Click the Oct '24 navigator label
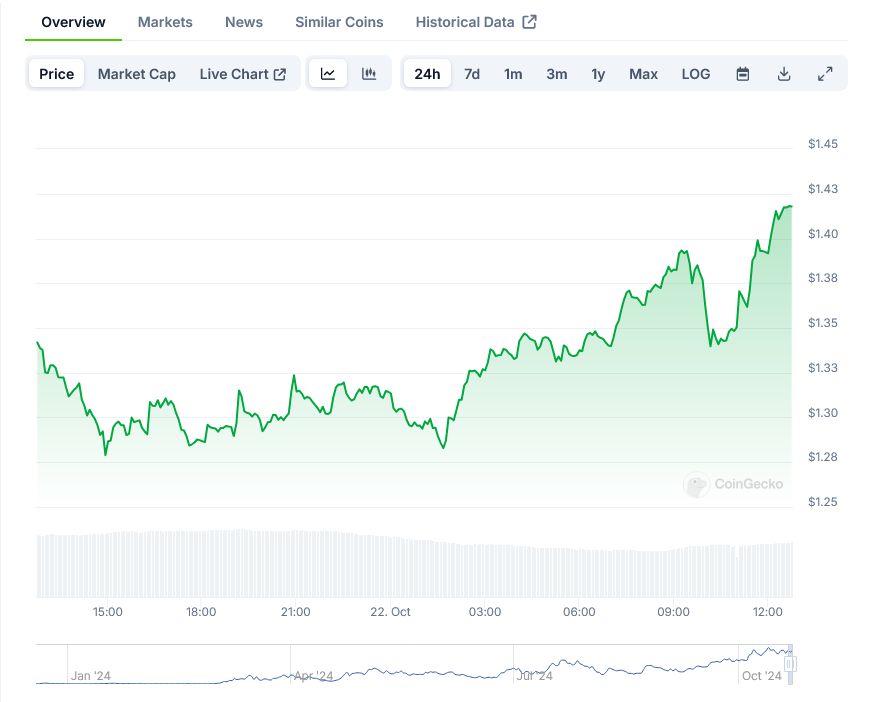The width and height of the screenshot is (871, 702). click(x=762, y=676)
